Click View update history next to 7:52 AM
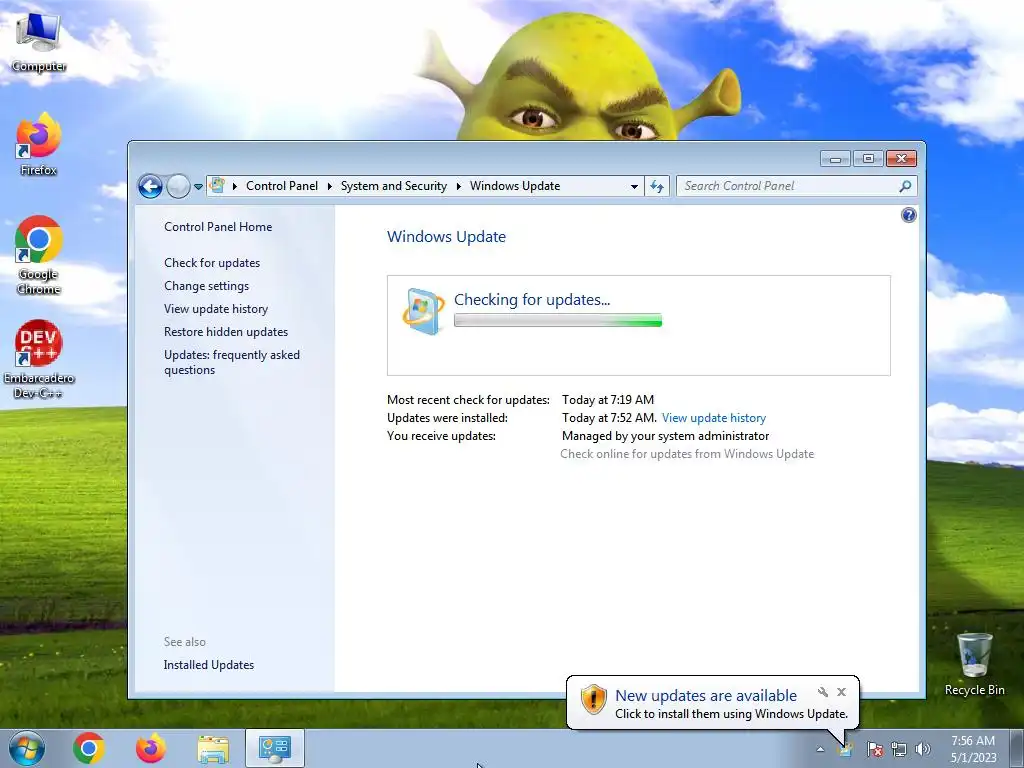The height and width of the screenshot is (768, 1024). [x=714, y=418]
